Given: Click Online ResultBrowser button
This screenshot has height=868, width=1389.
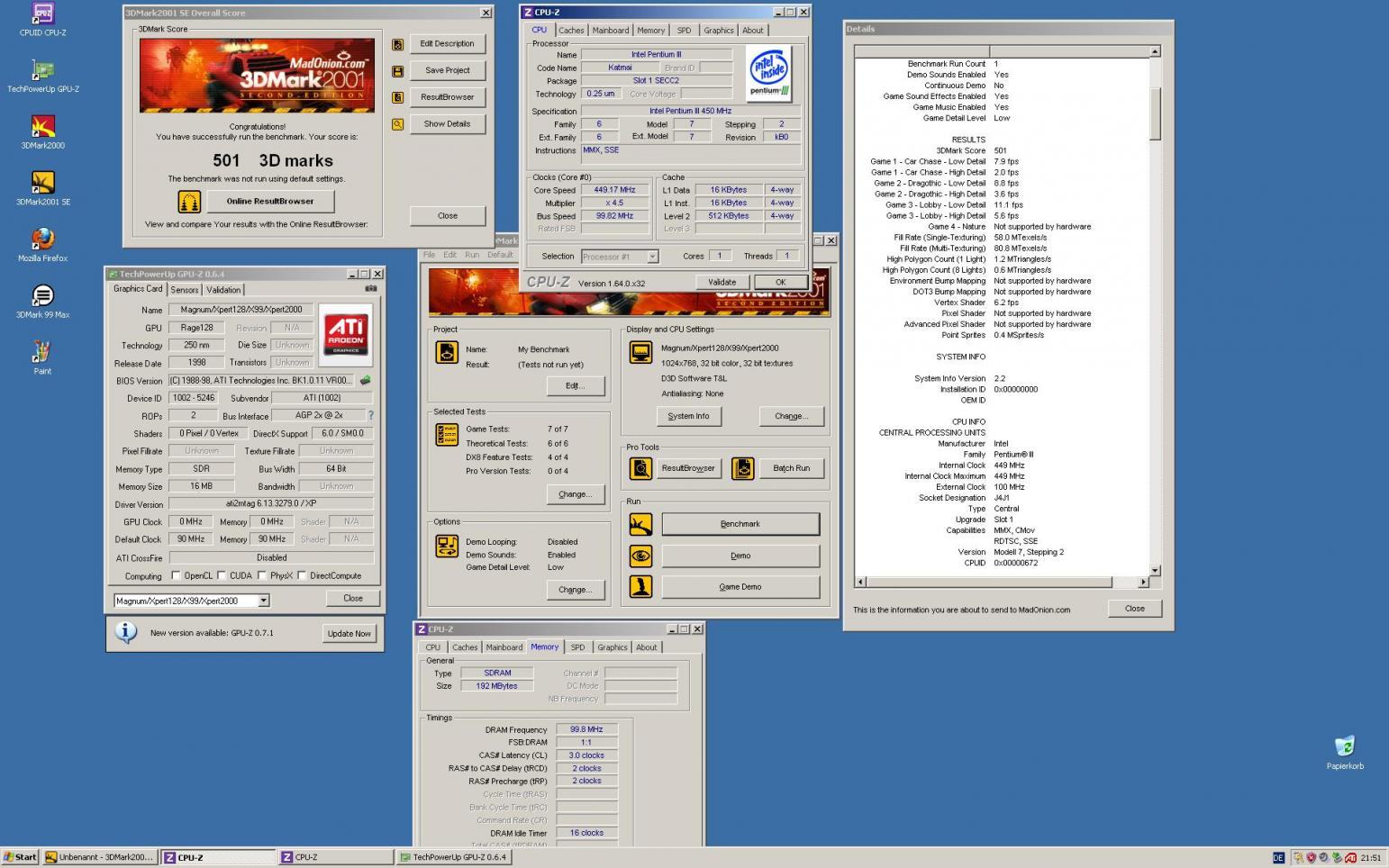Looking at the screenshot, I should coord(270,202).
